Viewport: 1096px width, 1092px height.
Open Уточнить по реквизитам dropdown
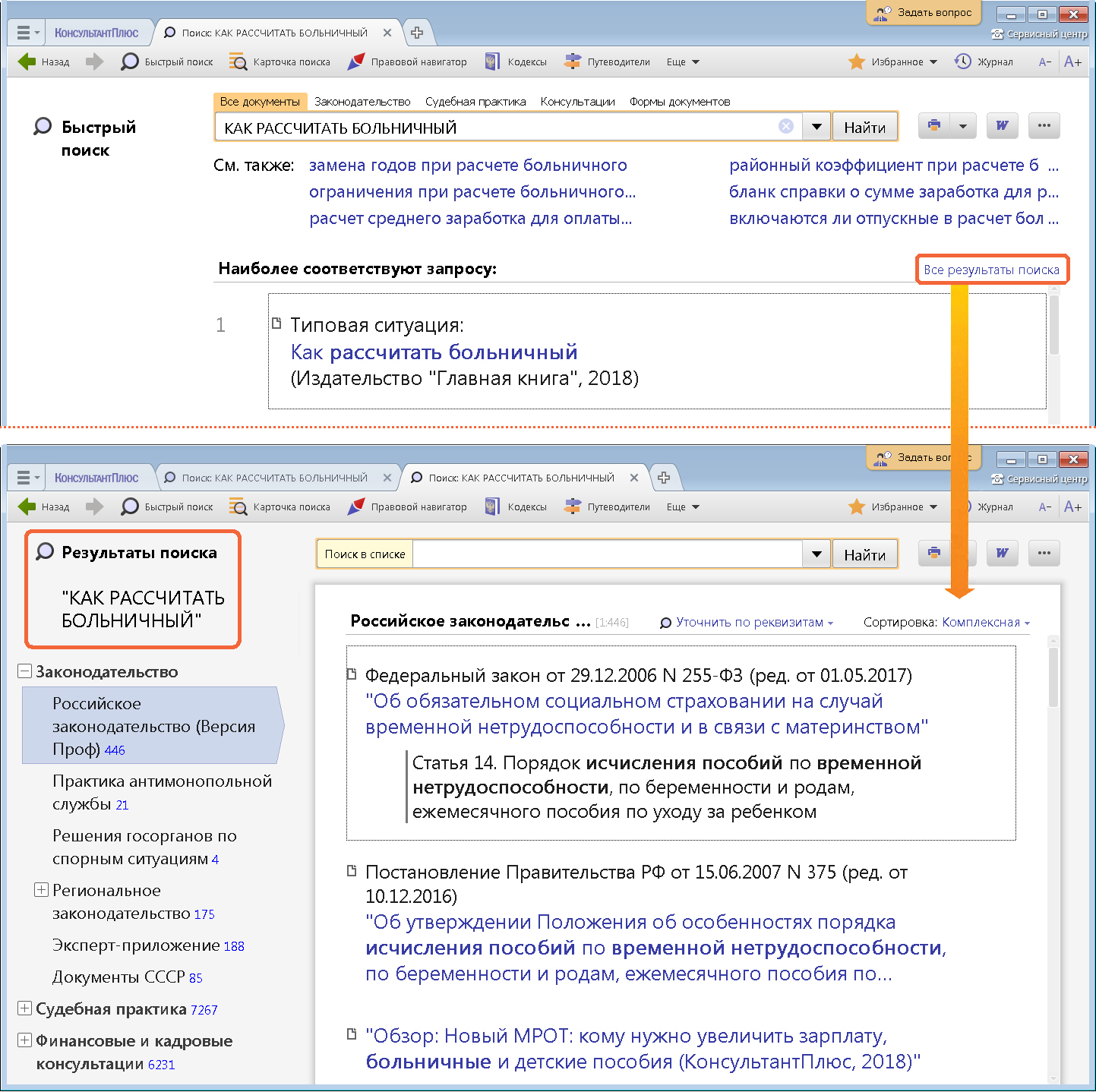tap(747, 622)
